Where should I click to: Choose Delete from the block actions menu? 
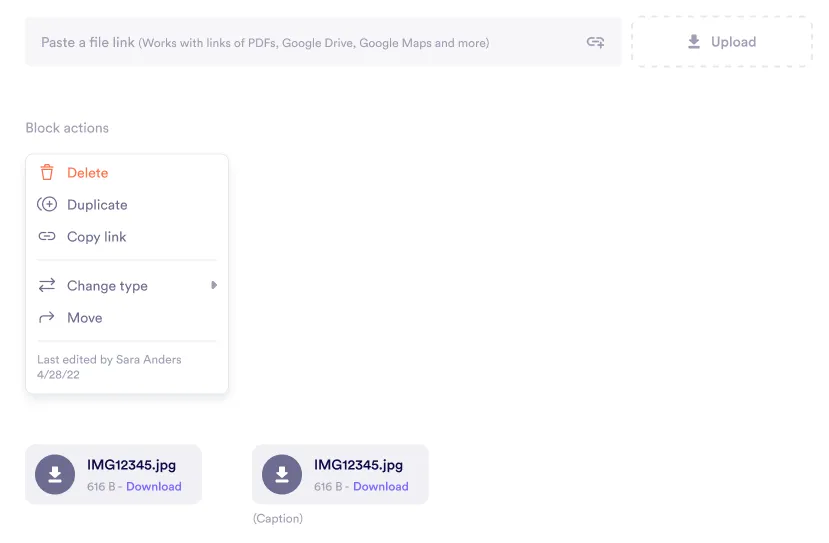[x=87, y=173]
